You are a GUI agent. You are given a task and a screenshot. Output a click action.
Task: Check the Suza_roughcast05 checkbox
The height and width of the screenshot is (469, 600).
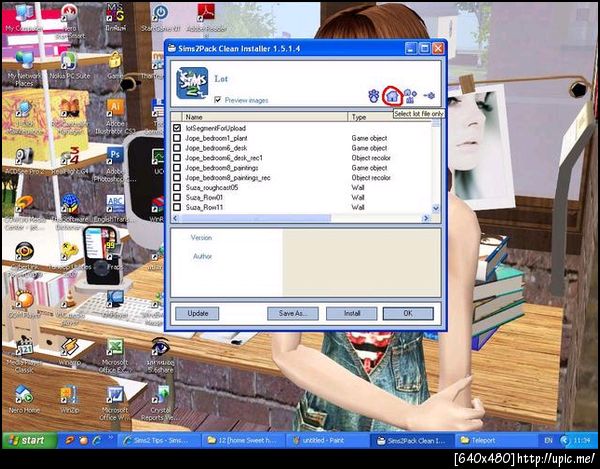tap(177, 187)
